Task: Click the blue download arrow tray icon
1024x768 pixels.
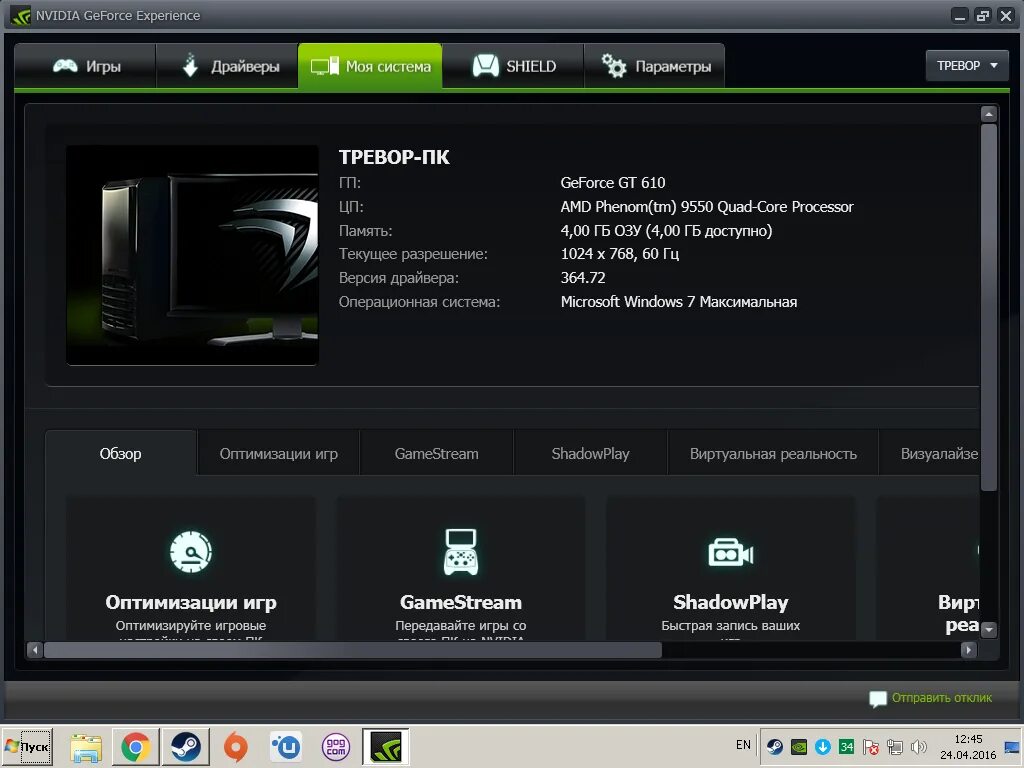Action: click(823, 746)
